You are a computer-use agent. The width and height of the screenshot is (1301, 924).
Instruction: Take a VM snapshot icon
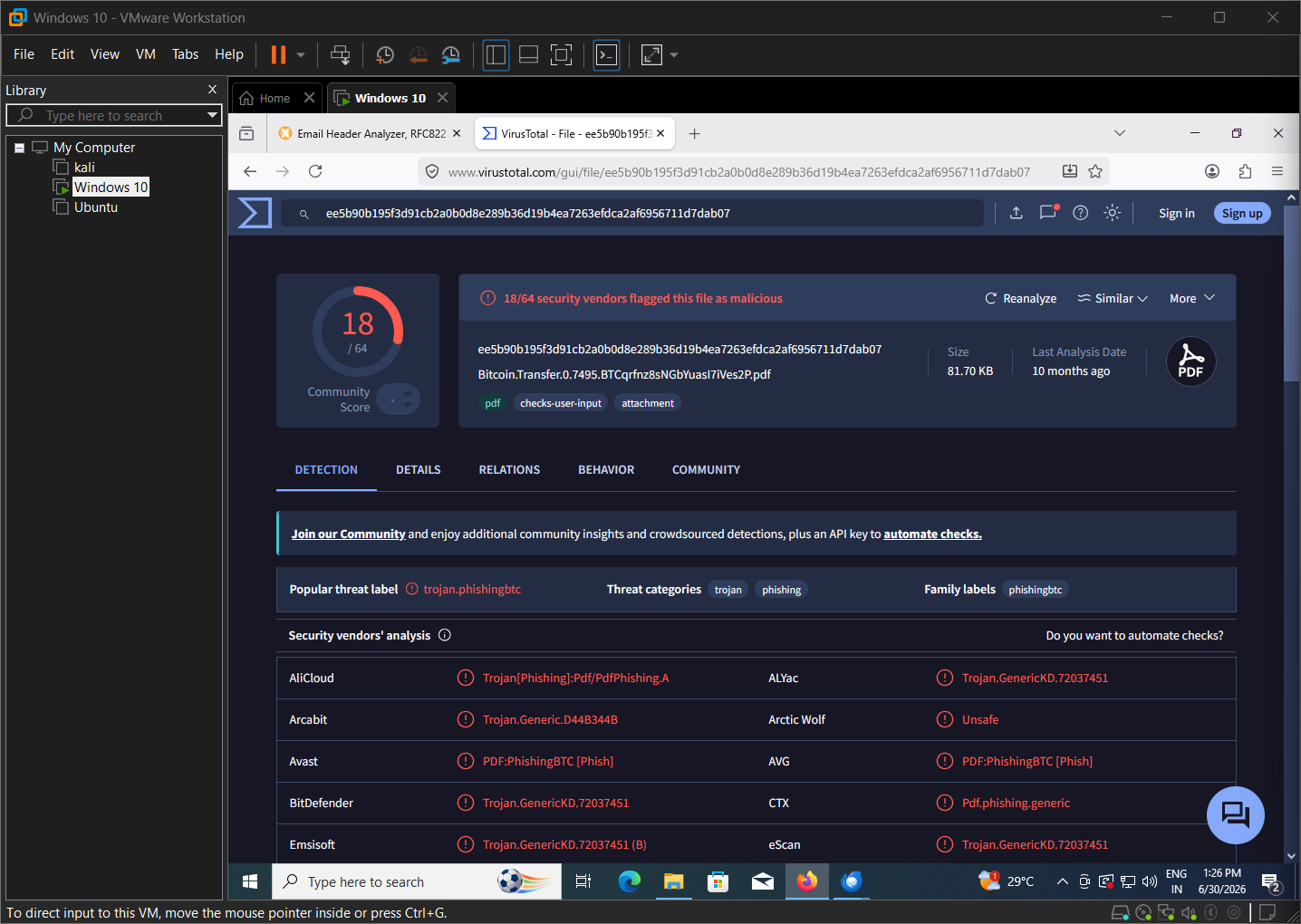[x=384, y=55]
